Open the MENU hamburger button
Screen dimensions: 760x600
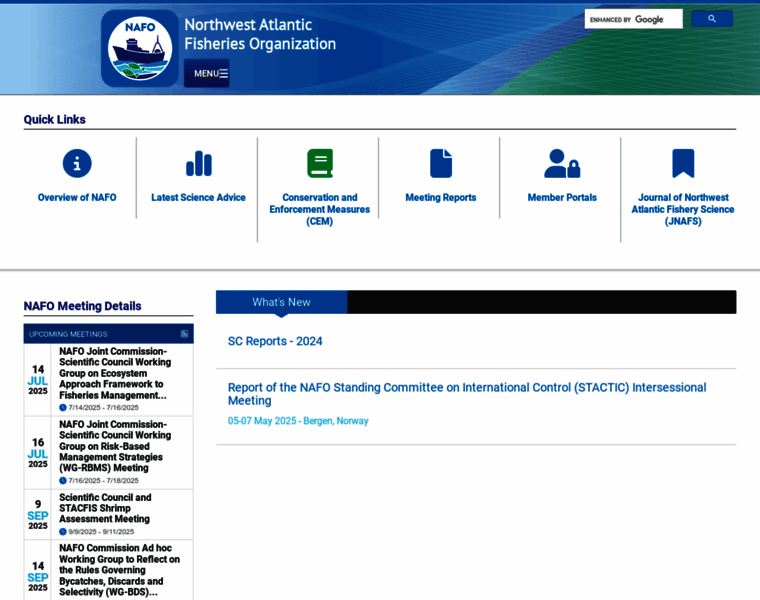(206, 73)
